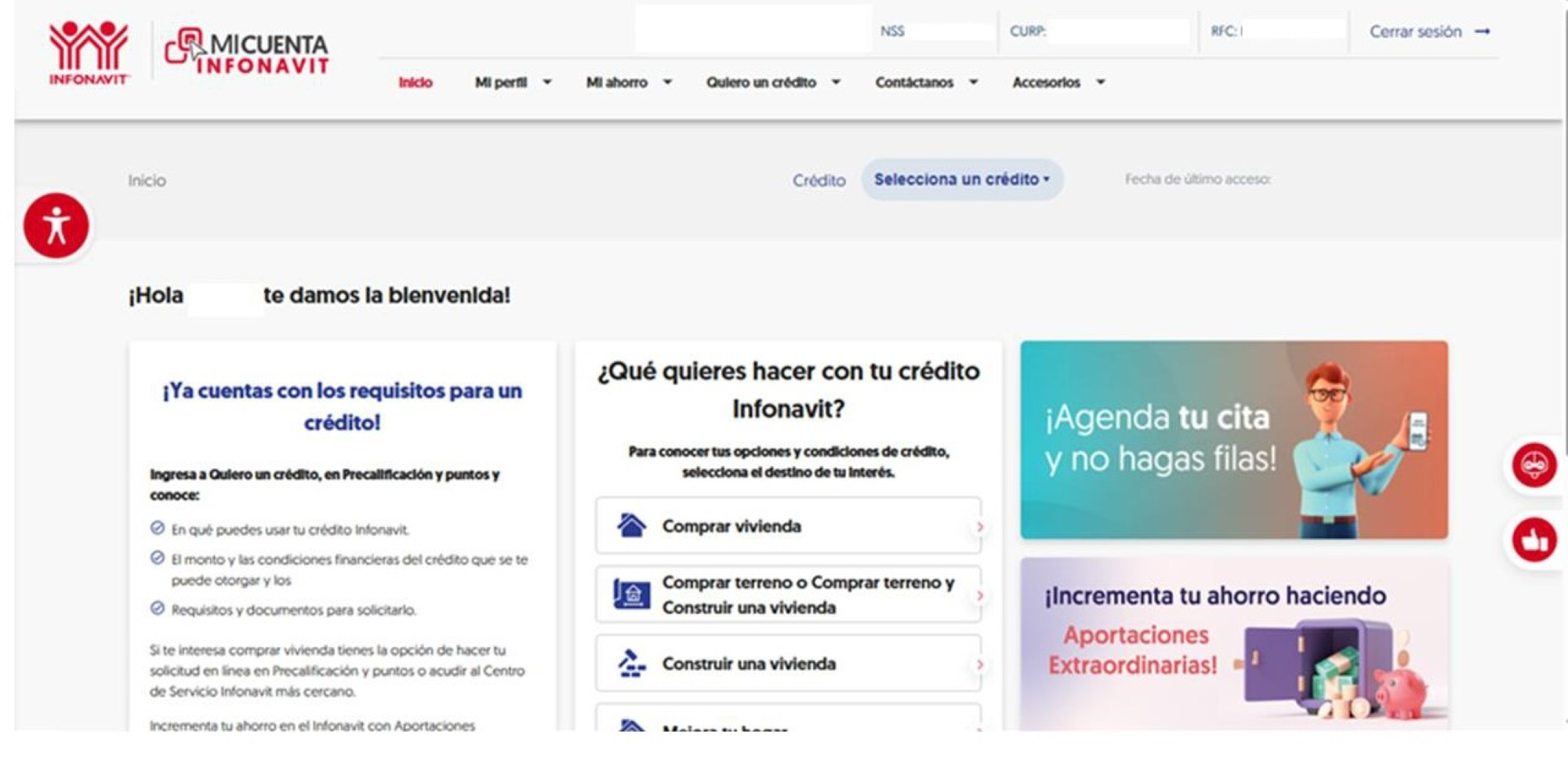Screen dimensions: 1568x782
Task: Click text En qué puedes usar tu crédito Infonavit
Action: pyautogui.click(x=290, y=530)
